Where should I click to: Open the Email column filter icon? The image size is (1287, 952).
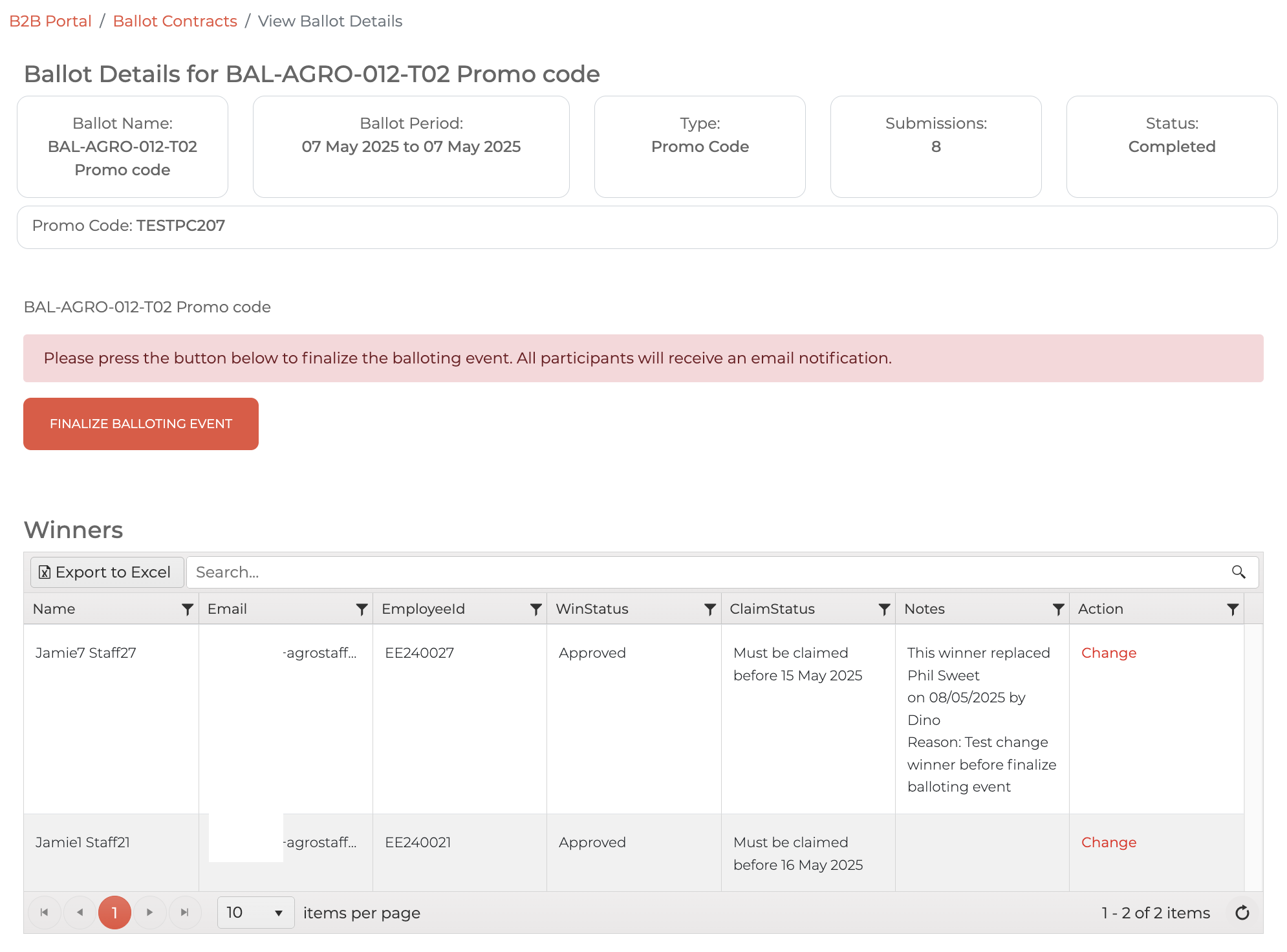[362, 609]
